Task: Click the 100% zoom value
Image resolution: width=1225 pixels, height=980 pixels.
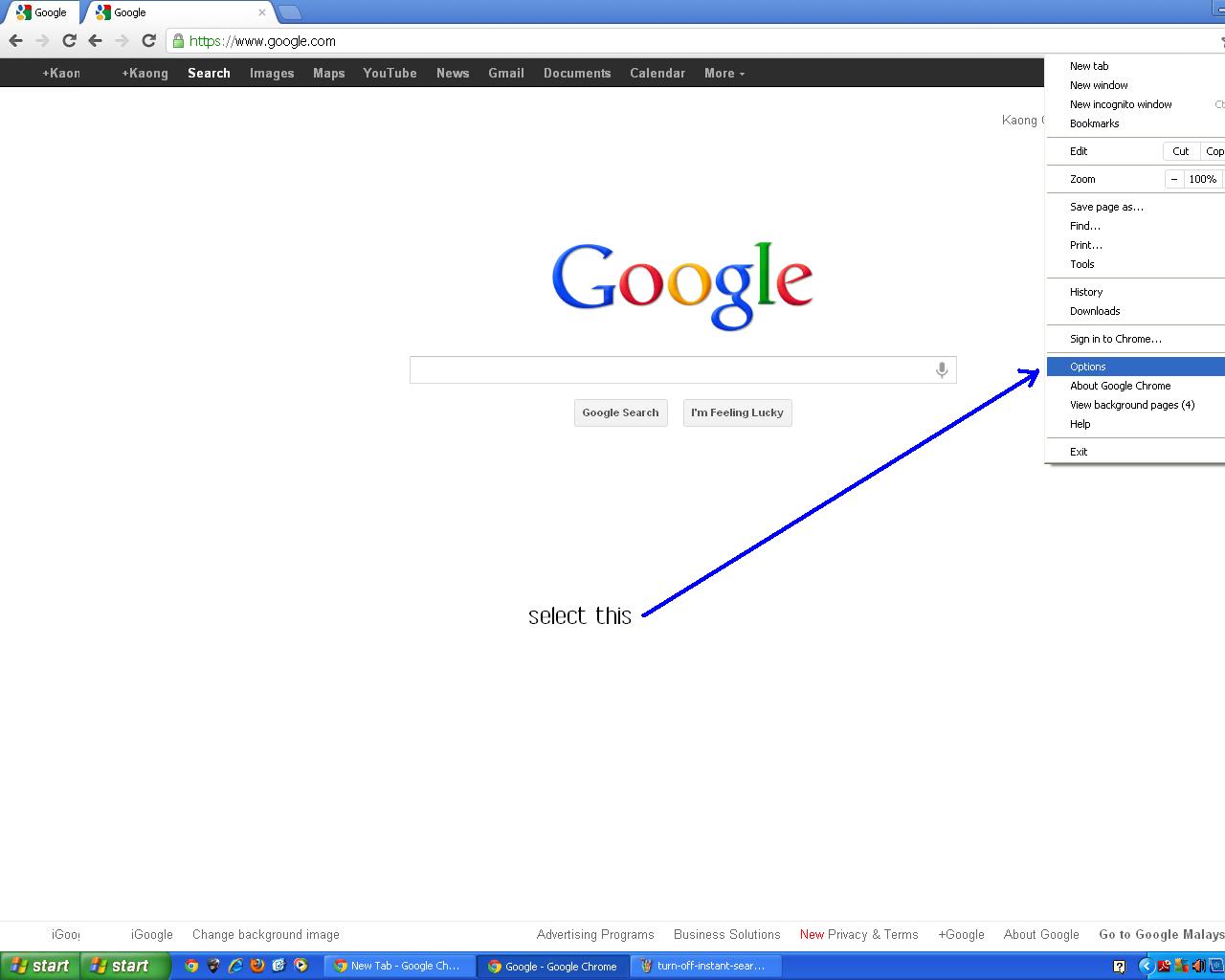Action: click(x=1202, y=179)
